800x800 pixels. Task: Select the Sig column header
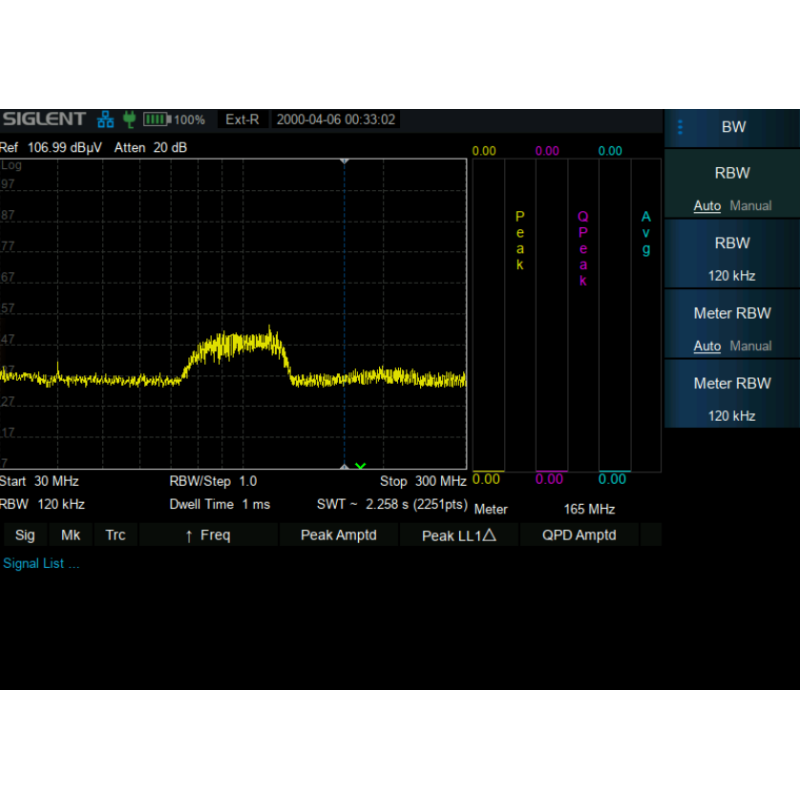(x=25, y=535)
